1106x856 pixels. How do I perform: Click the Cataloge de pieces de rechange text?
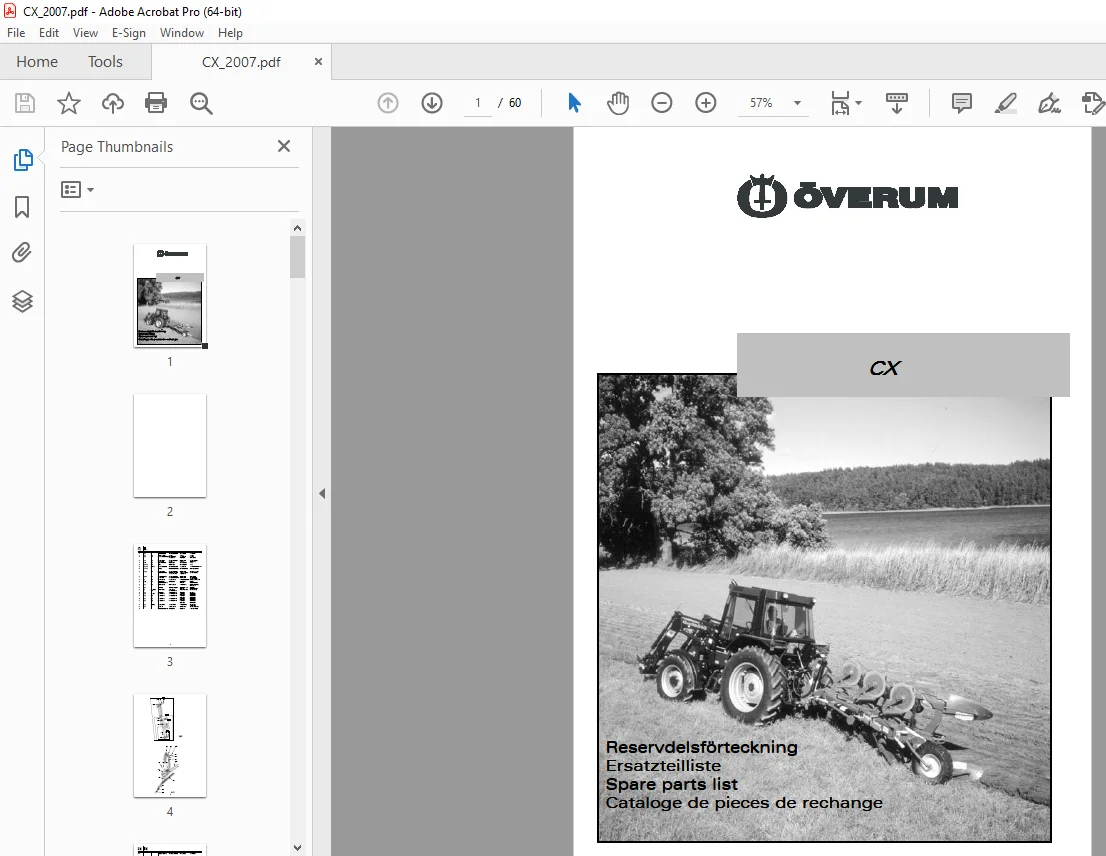pos(744,803)
